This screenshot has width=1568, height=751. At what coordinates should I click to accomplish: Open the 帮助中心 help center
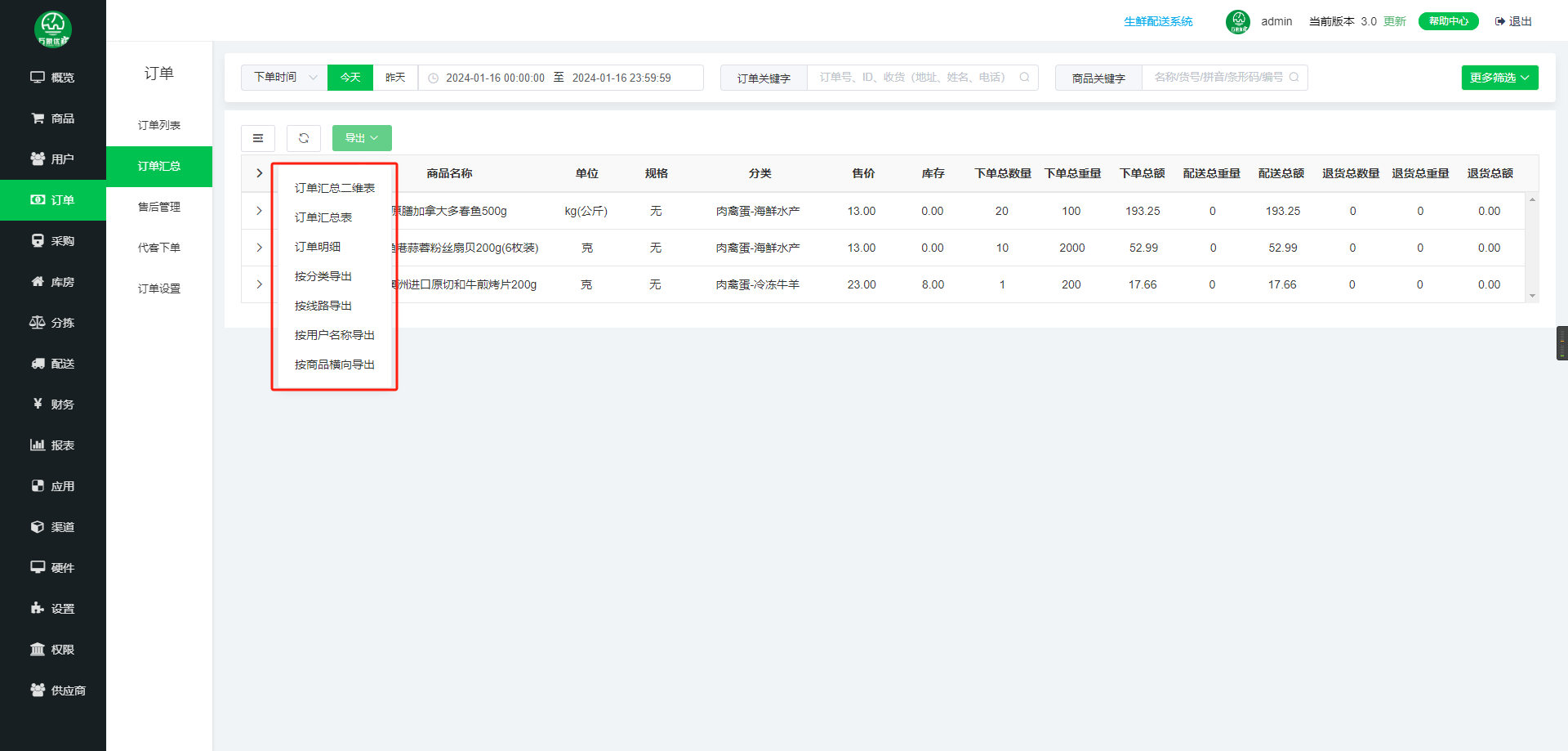(1448, 21)
